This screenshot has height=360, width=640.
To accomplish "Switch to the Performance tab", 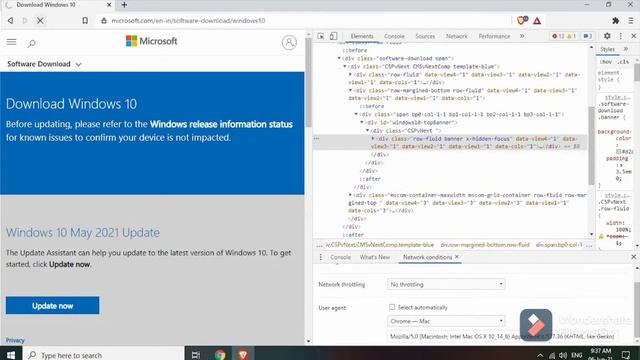I will coord(494,36).
